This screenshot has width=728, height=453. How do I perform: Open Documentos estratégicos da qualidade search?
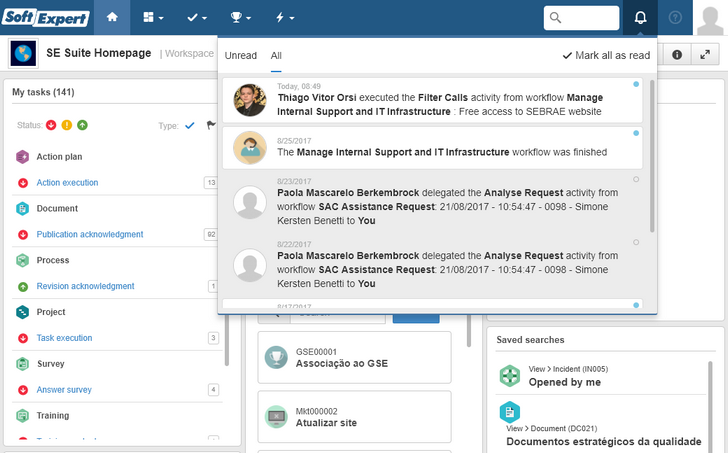[604, 441]
